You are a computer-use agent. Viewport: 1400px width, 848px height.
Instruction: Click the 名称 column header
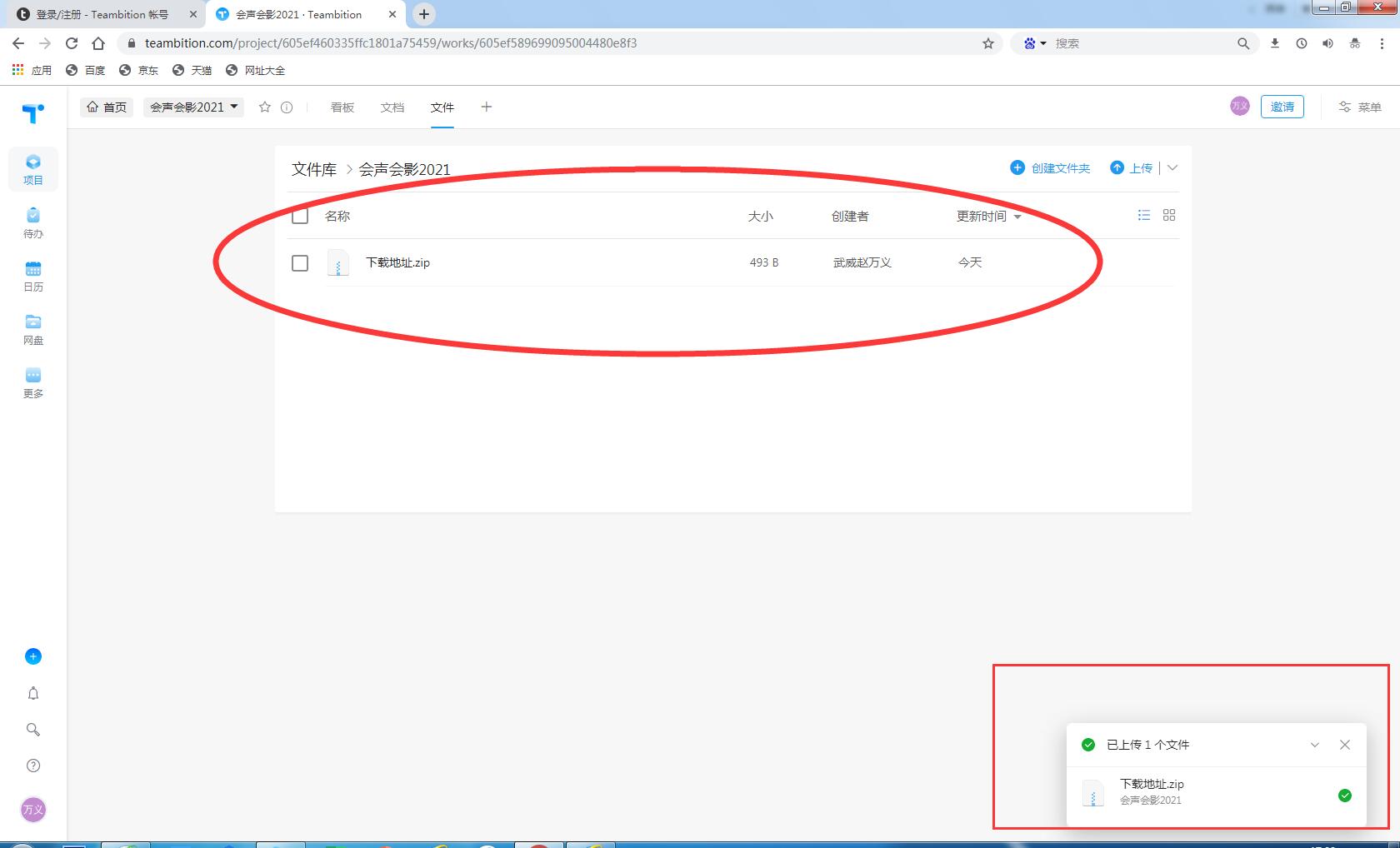click(337, 216)
